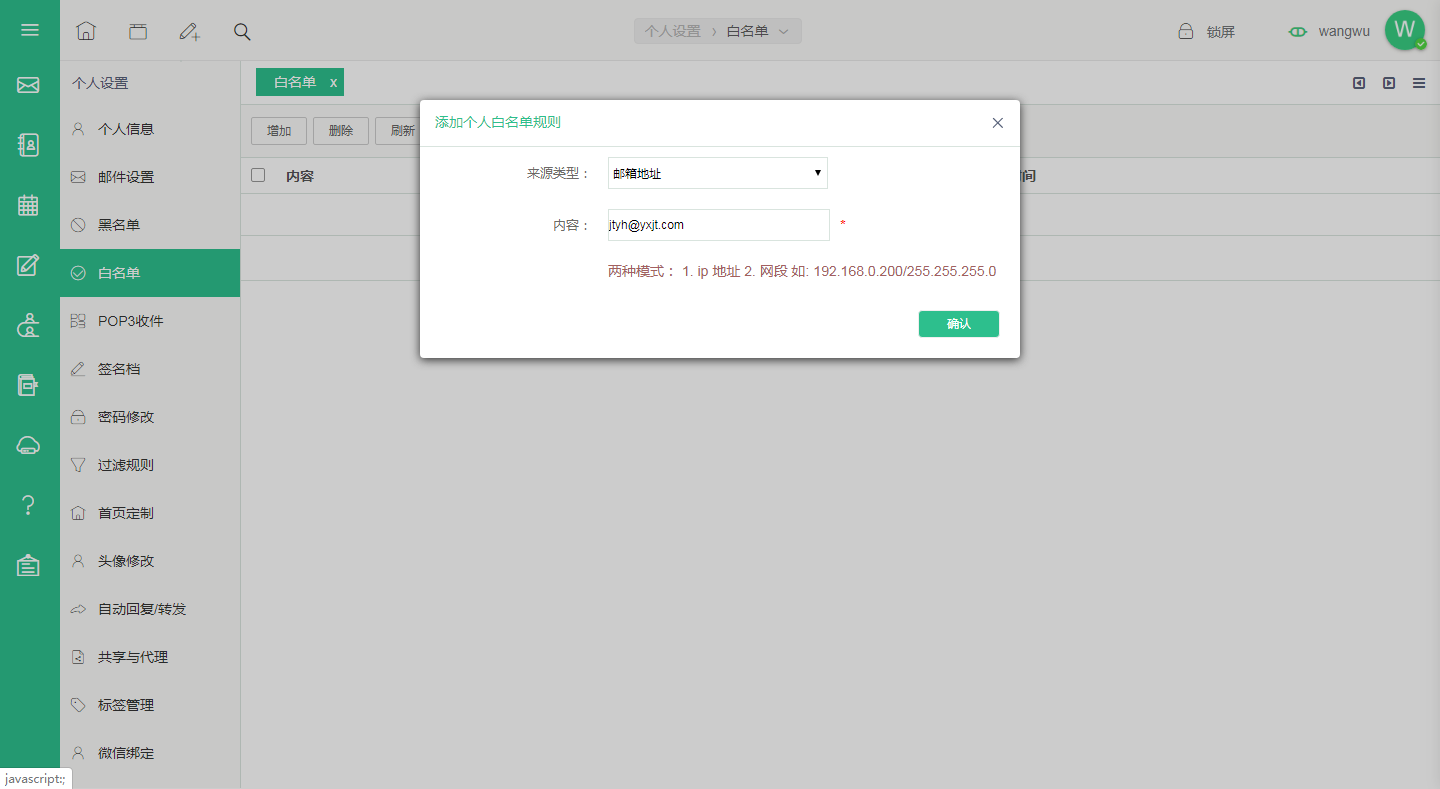Click the eye icon next to wangwu
Screen dimensions: 1440x789
pos(1298,31)
